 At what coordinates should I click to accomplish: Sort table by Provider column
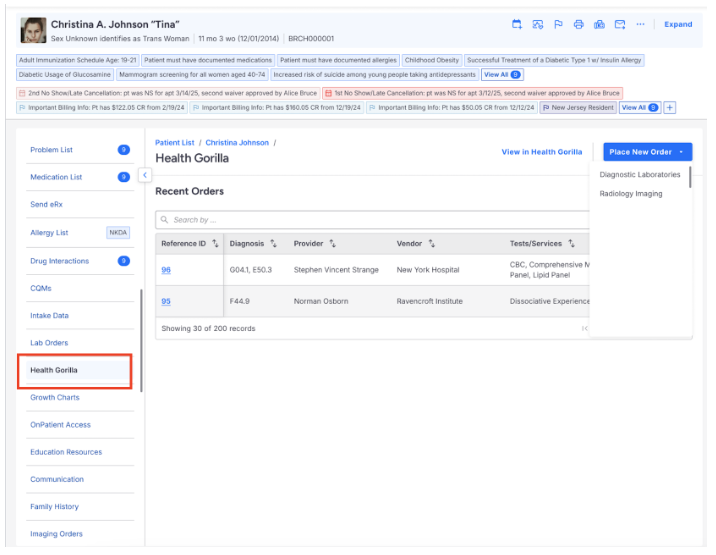(332, 243)
